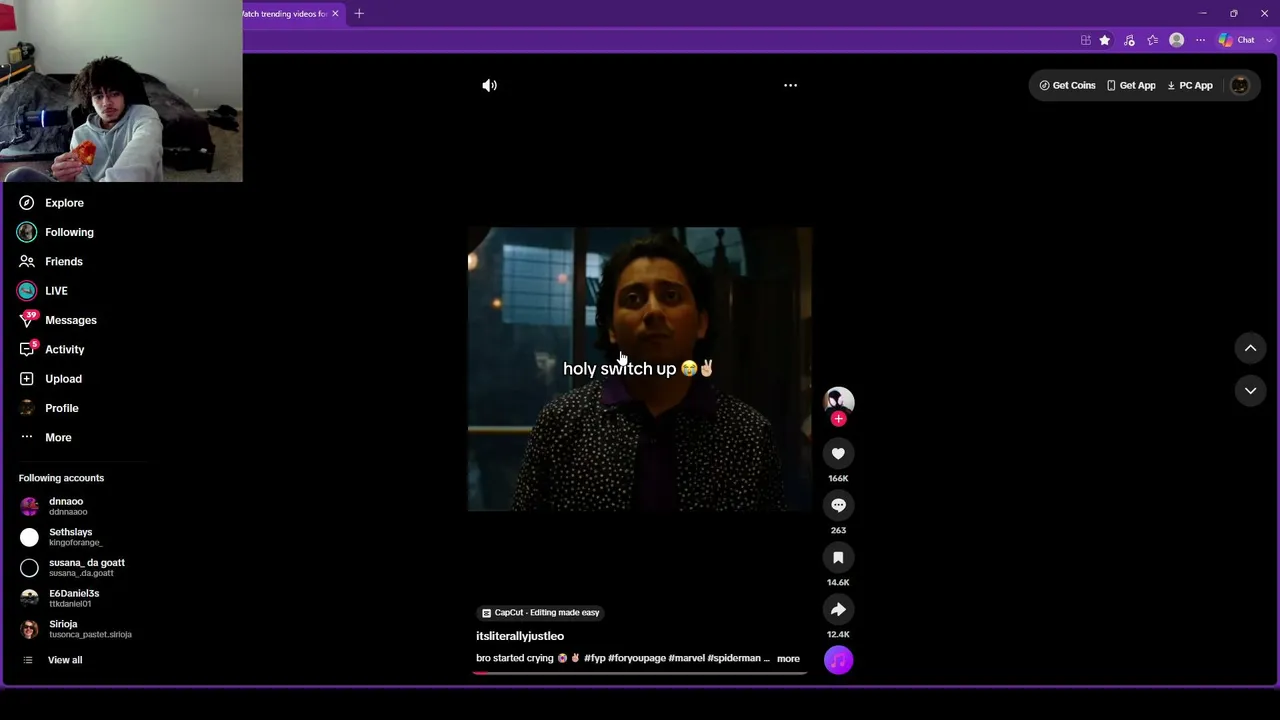Save the video with the bookmark icon
This screenshot has height=720, width=1280.
coord(838,558)
